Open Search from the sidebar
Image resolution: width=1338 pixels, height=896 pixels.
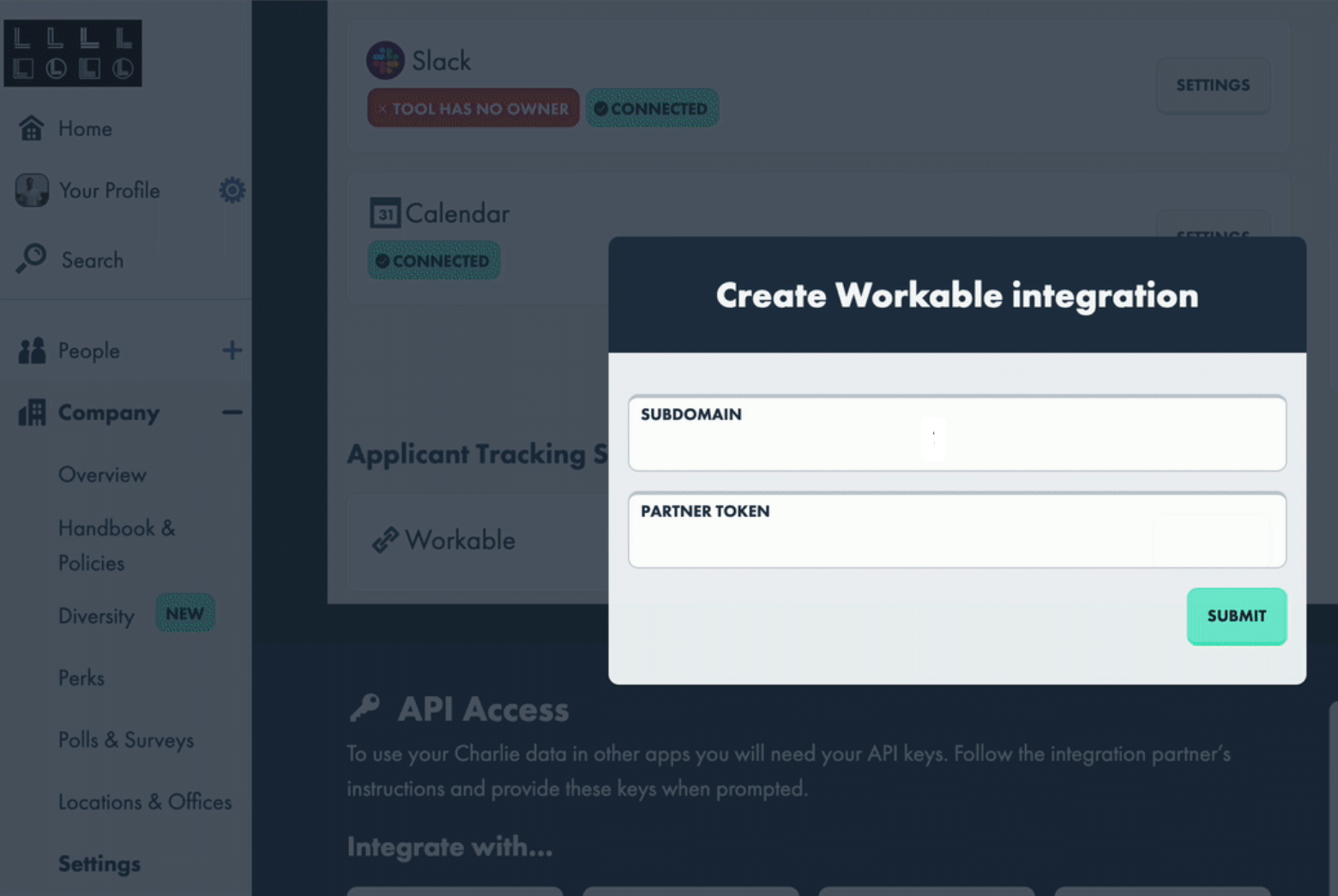pyautogui.click(x=92, y=260)
